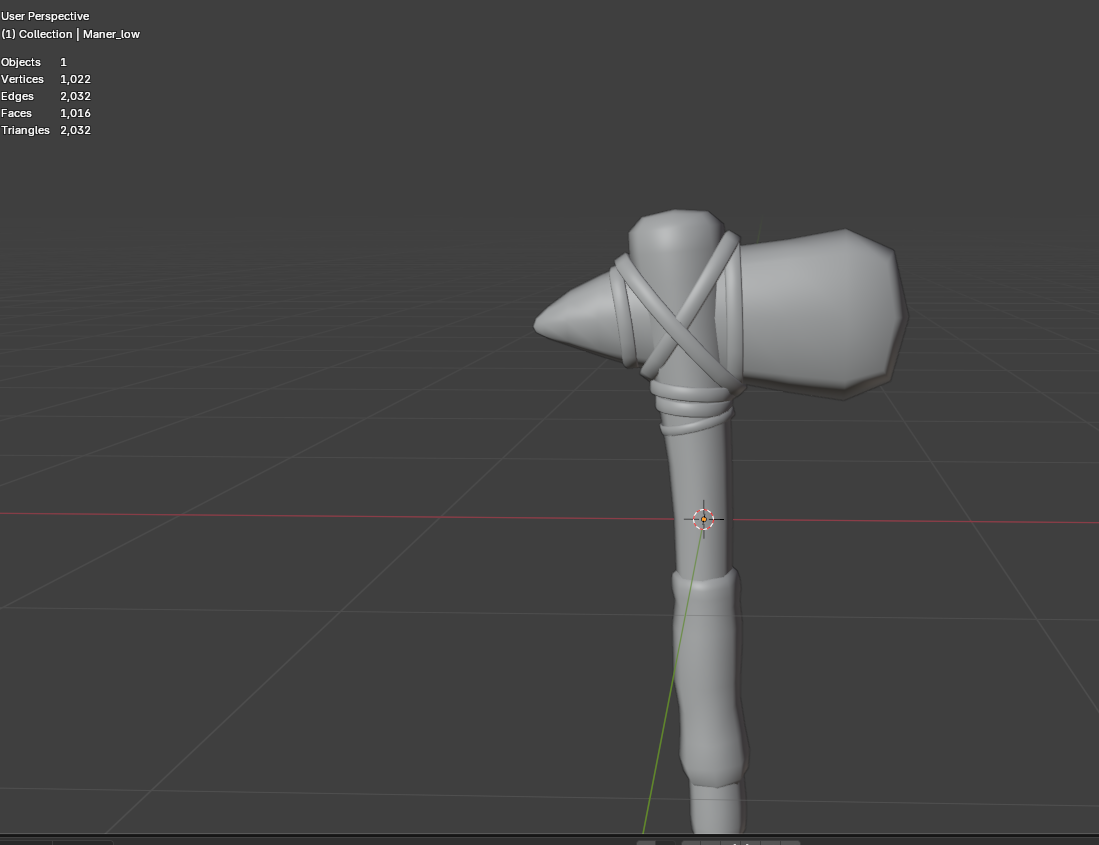Click the wrapped grip section of the handle
The width and height of the screenshot is (1099, 845).
click(x=708, y=676)
